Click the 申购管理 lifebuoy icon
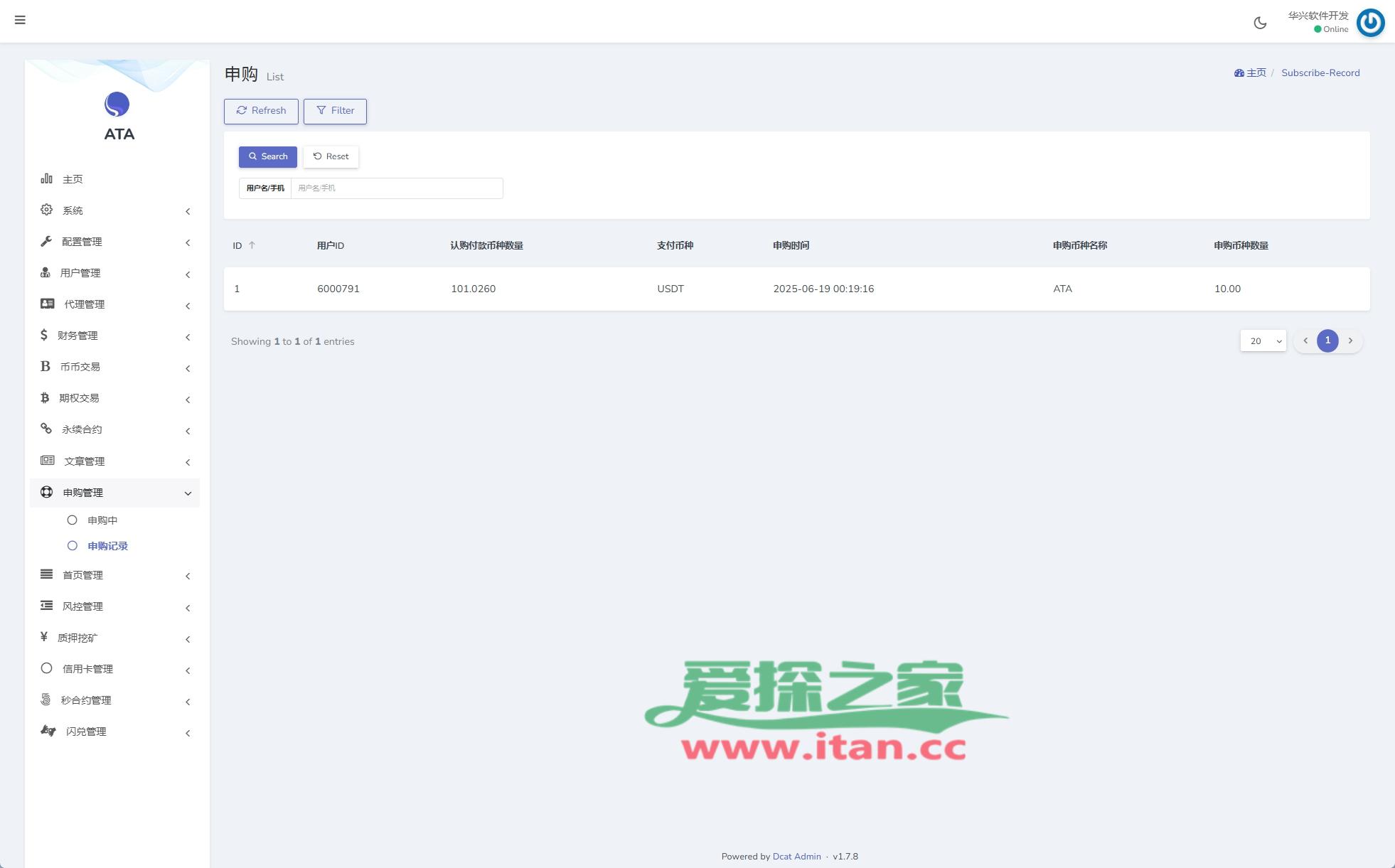Screen dimensions: 1395x868 tap(46, 492)
